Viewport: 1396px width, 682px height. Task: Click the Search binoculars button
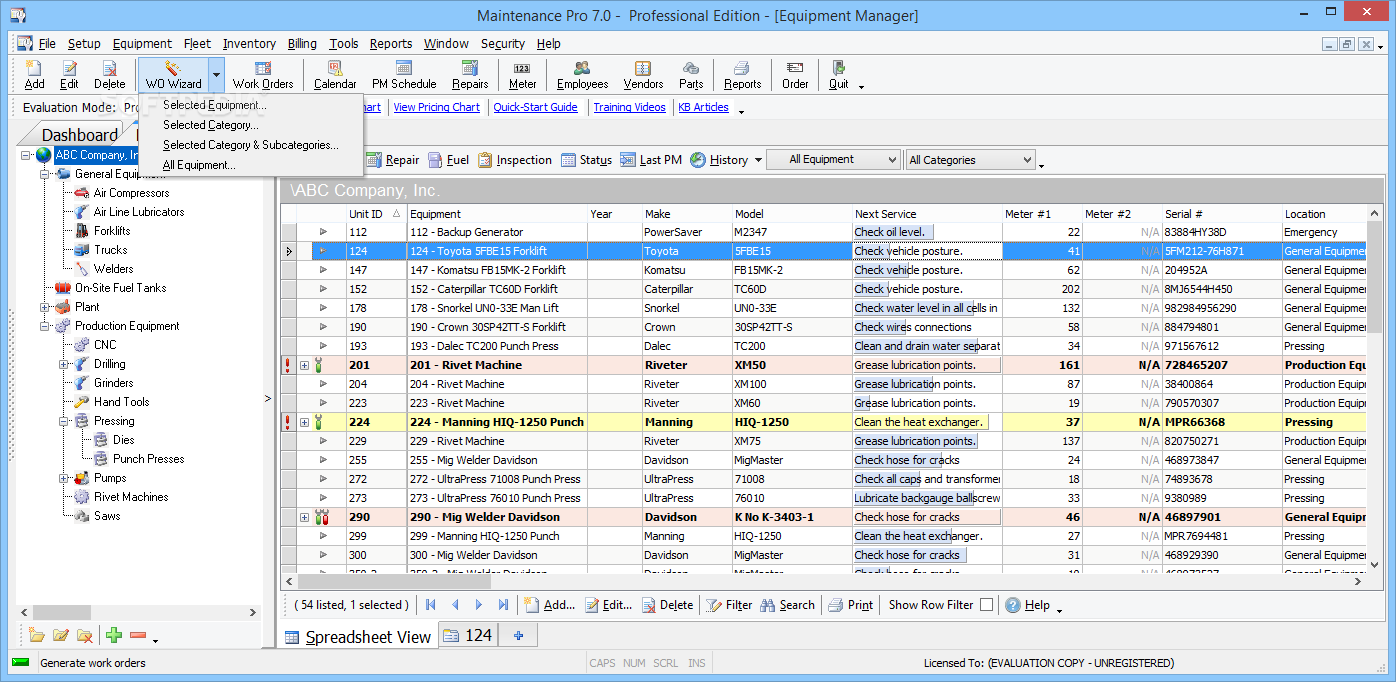tap(788, 605)
